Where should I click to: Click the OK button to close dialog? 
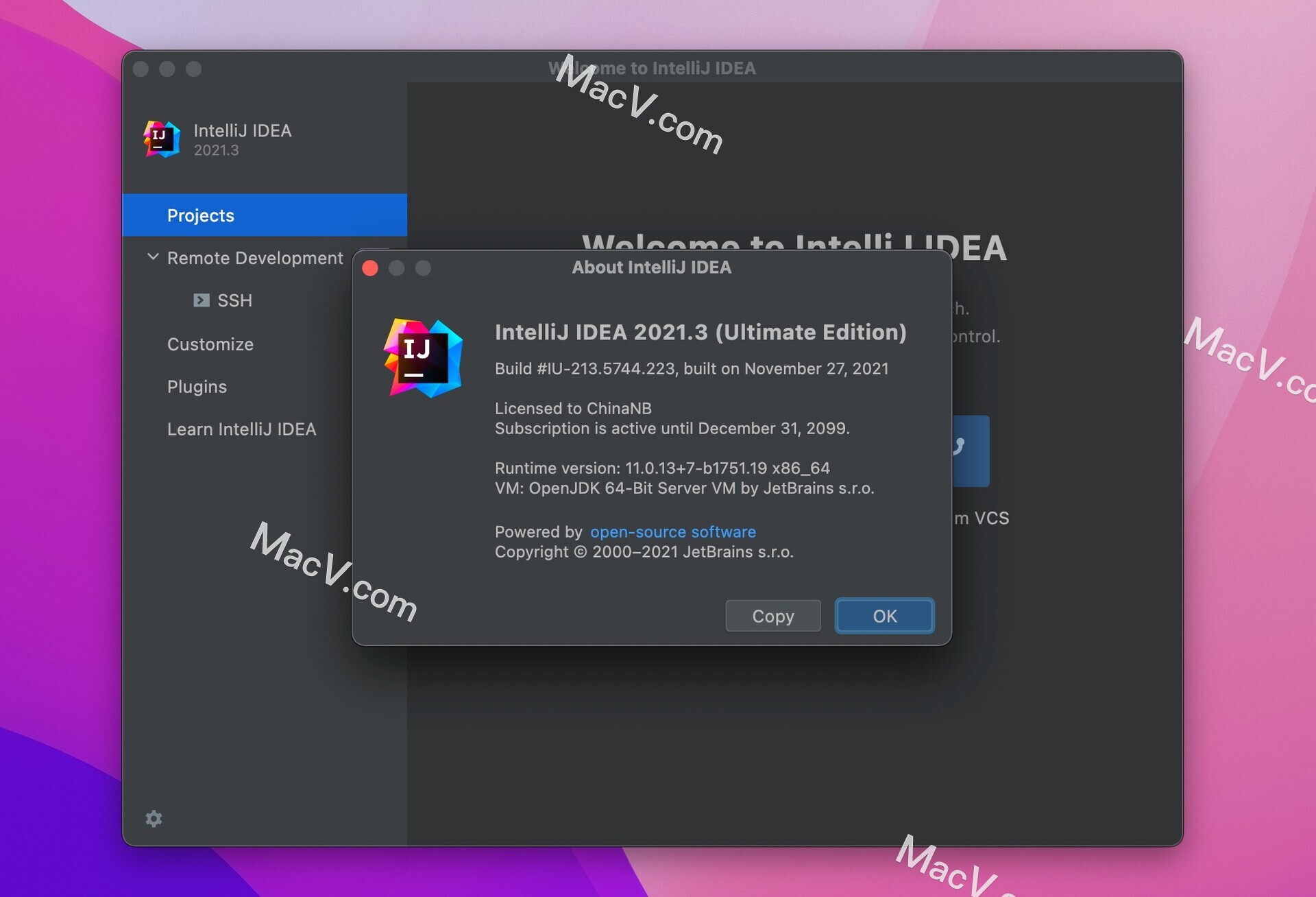(x=884, y=615)
